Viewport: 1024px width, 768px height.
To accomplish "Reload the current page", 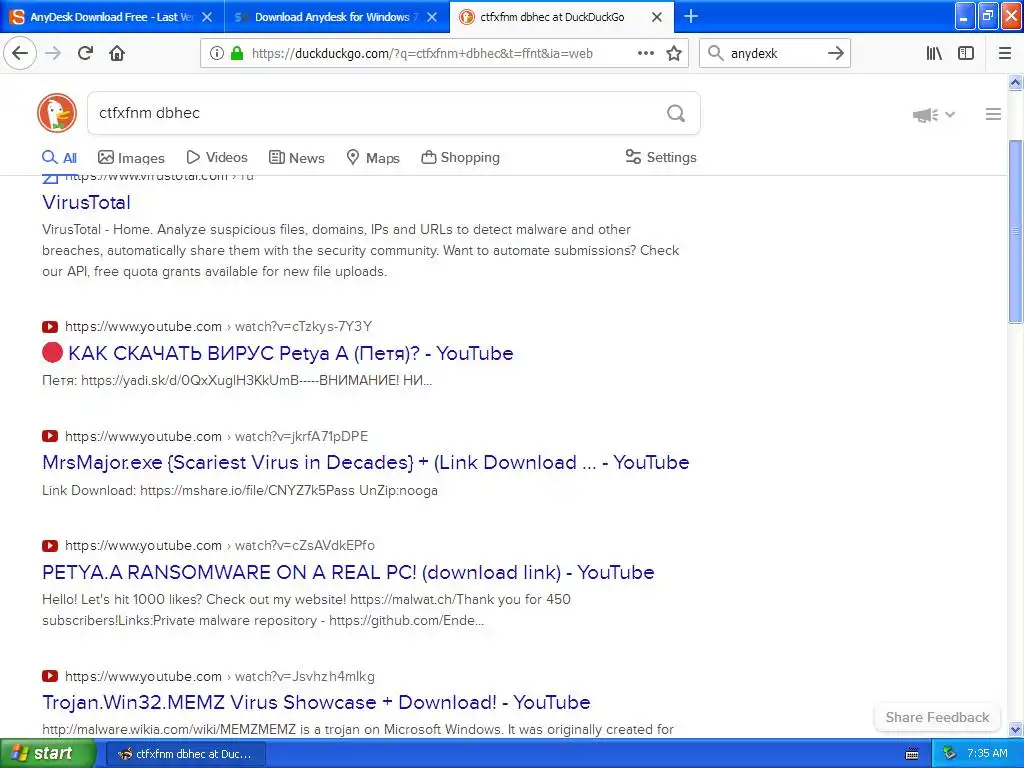I will (x=85, y=53).
